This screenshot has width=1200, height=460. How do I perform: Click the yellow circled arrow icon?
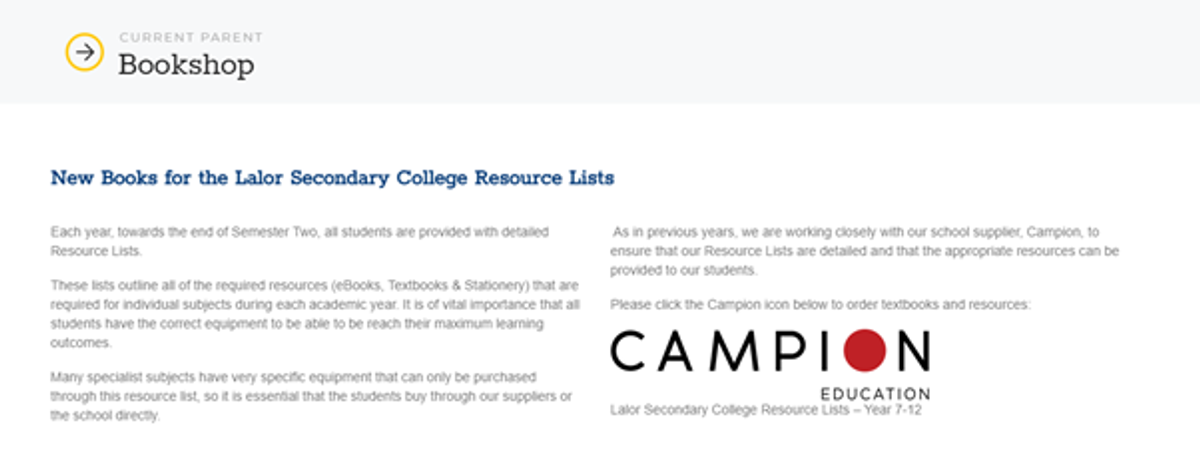point(84,52)
